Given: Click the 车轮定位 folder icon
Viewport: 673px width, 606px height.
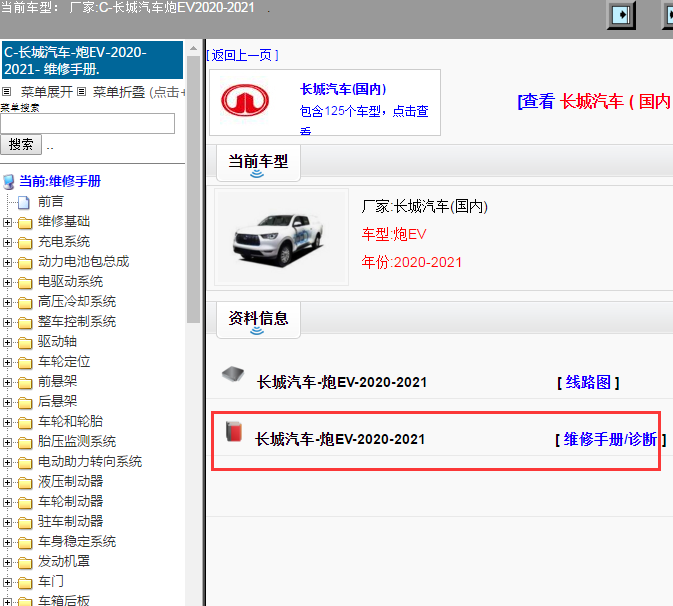Looking at the screenshot, I should coord(25,363).
